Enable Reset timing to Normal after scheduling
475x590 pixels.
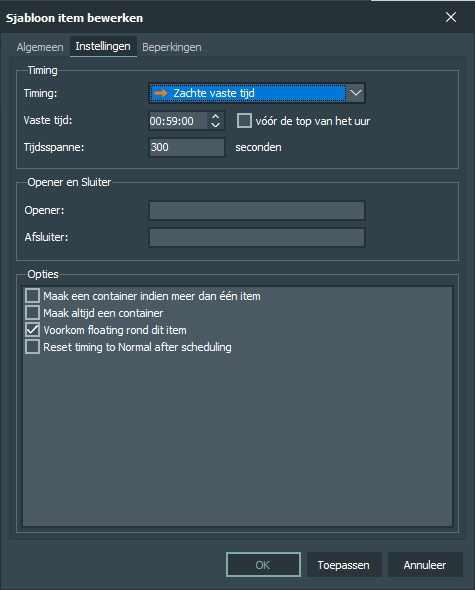32,347
